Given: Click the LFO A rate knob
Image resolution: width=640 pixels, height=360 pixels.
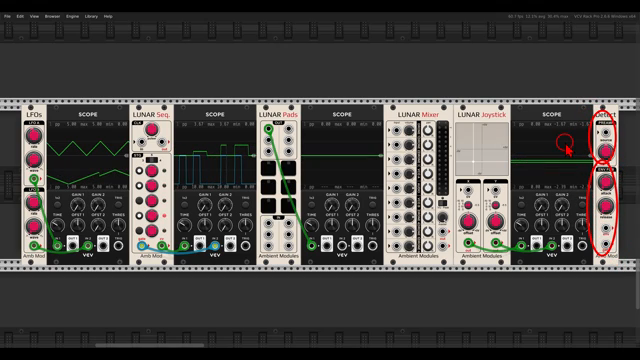Looking at the screenshot, I should (34, 136).
